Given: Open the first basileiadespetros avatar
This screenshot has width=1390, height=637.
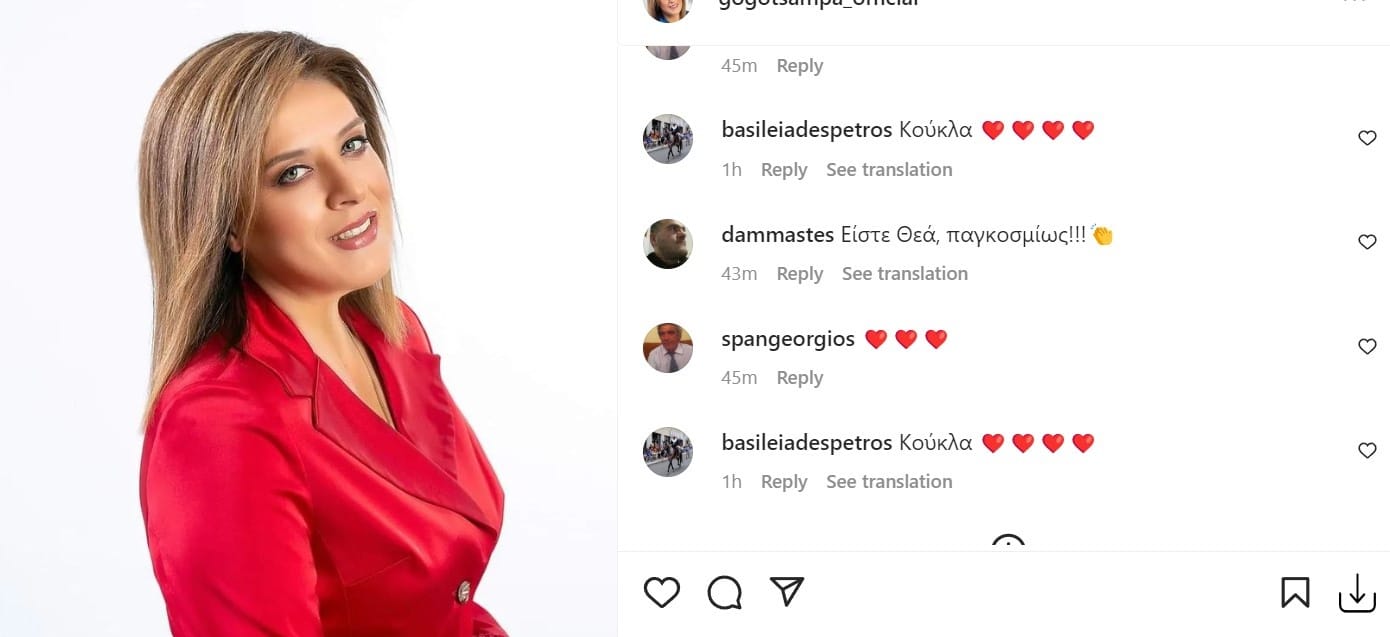Looking at the screenshot, I should [x=668, y=139].
